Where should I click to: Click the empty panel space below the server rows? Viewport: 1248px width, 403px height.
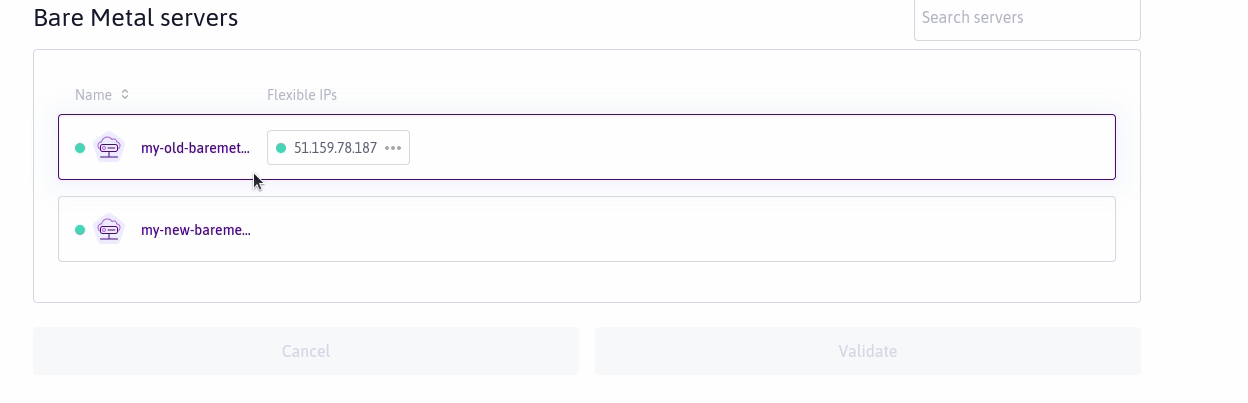586,282
